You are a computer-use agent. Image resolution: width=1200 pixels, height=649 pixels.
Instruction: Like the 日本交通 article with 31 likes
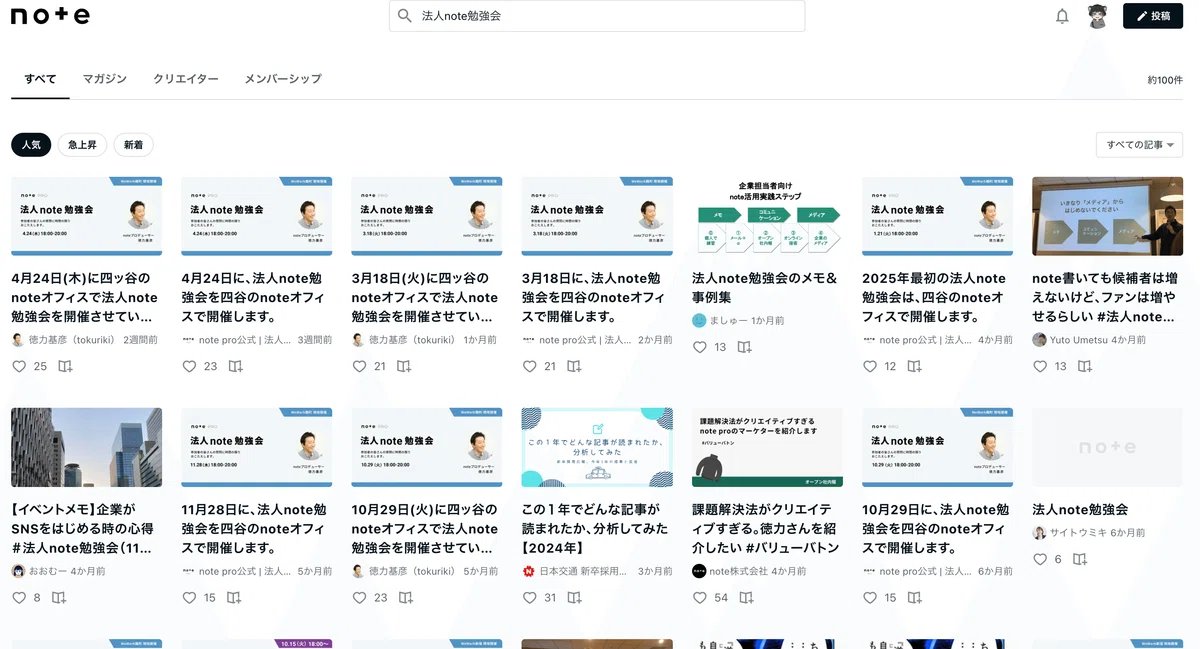[530, 597]
